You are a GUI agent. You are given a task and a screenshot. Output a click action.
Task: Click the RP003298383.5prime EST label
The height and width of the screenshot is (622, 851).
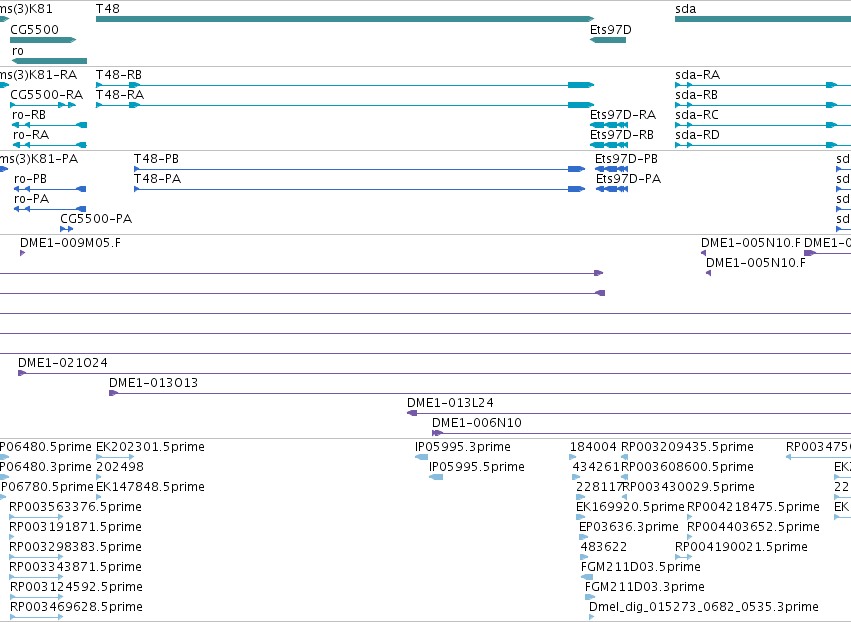[75, 547]
